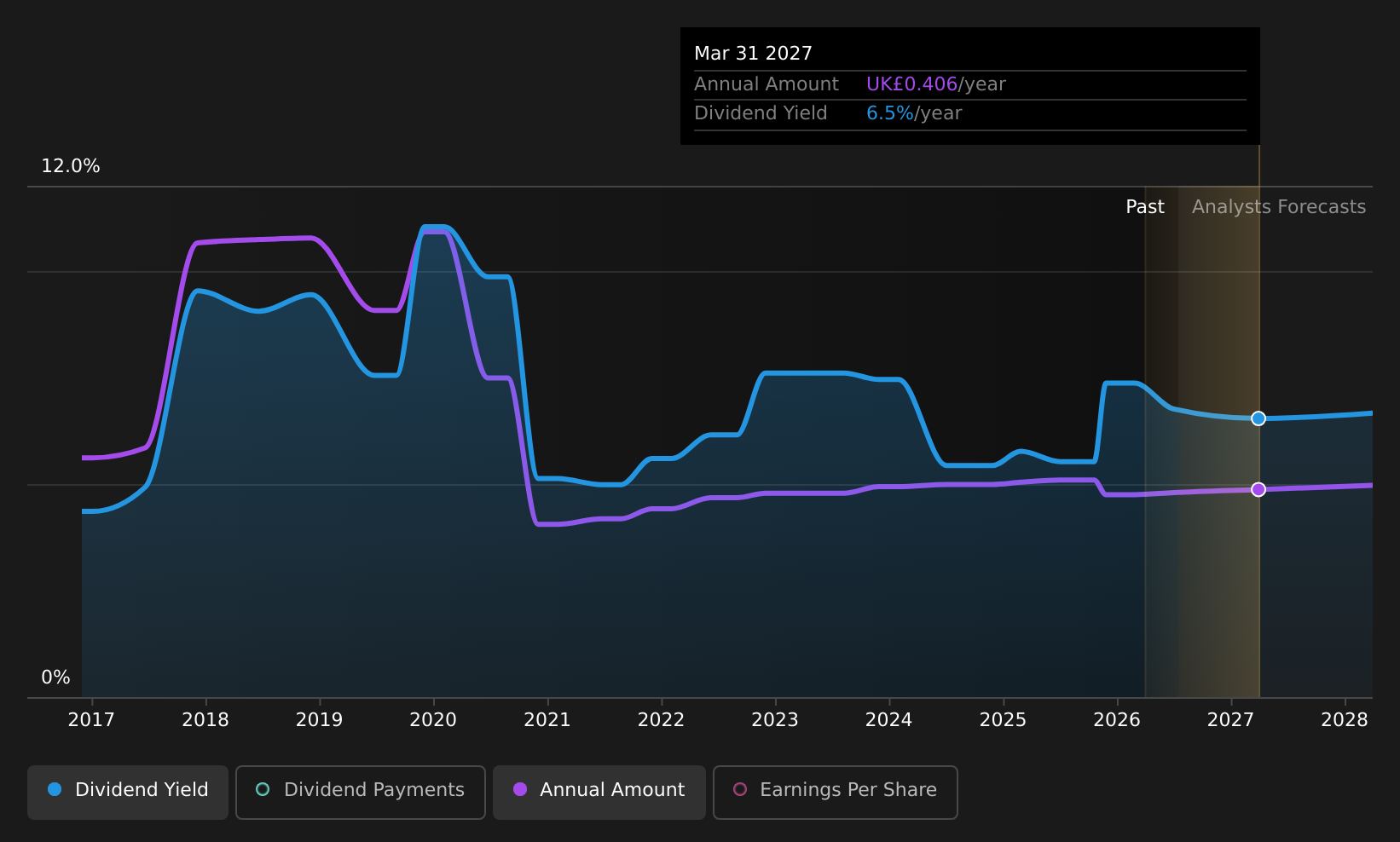Click the 'Mar 31 2027' tooltip date
The width and height of the screenshot is (1400, 842).
click(x=753, y=54)
